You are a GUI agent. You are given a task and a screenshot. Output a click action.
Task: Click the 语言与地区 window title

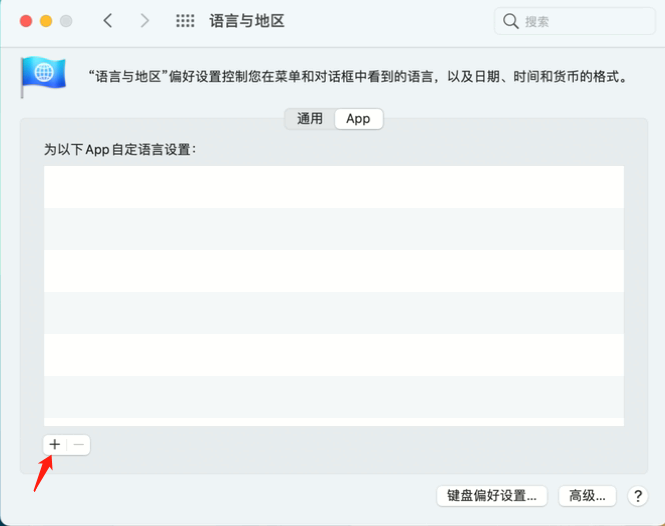(x=247, y=21)
